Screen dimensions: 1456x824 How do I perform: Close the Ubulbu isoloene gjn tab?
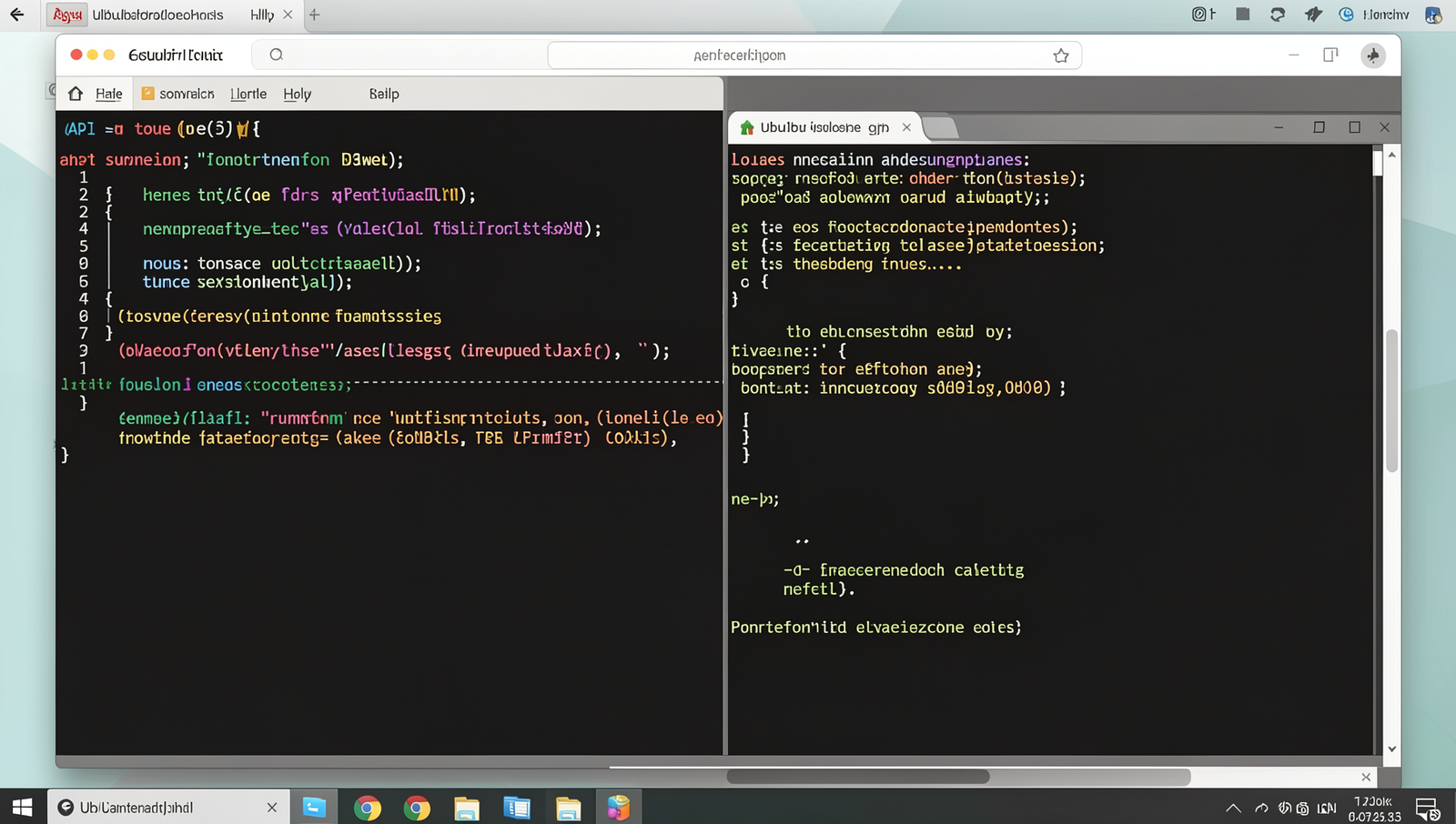[x=906, y=127]
